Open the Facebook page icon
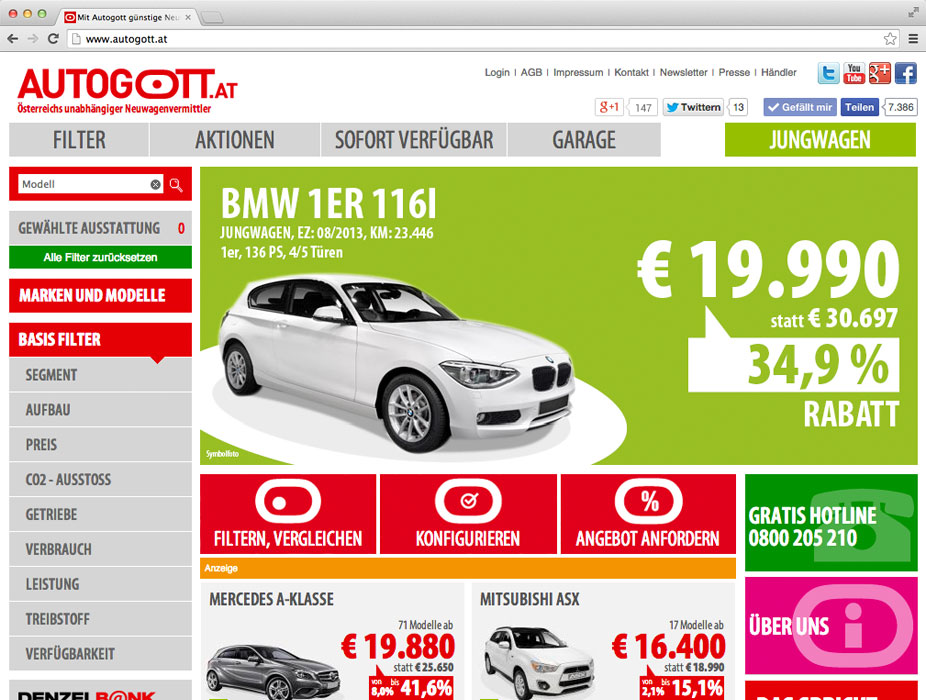 (x=905, y=73)
